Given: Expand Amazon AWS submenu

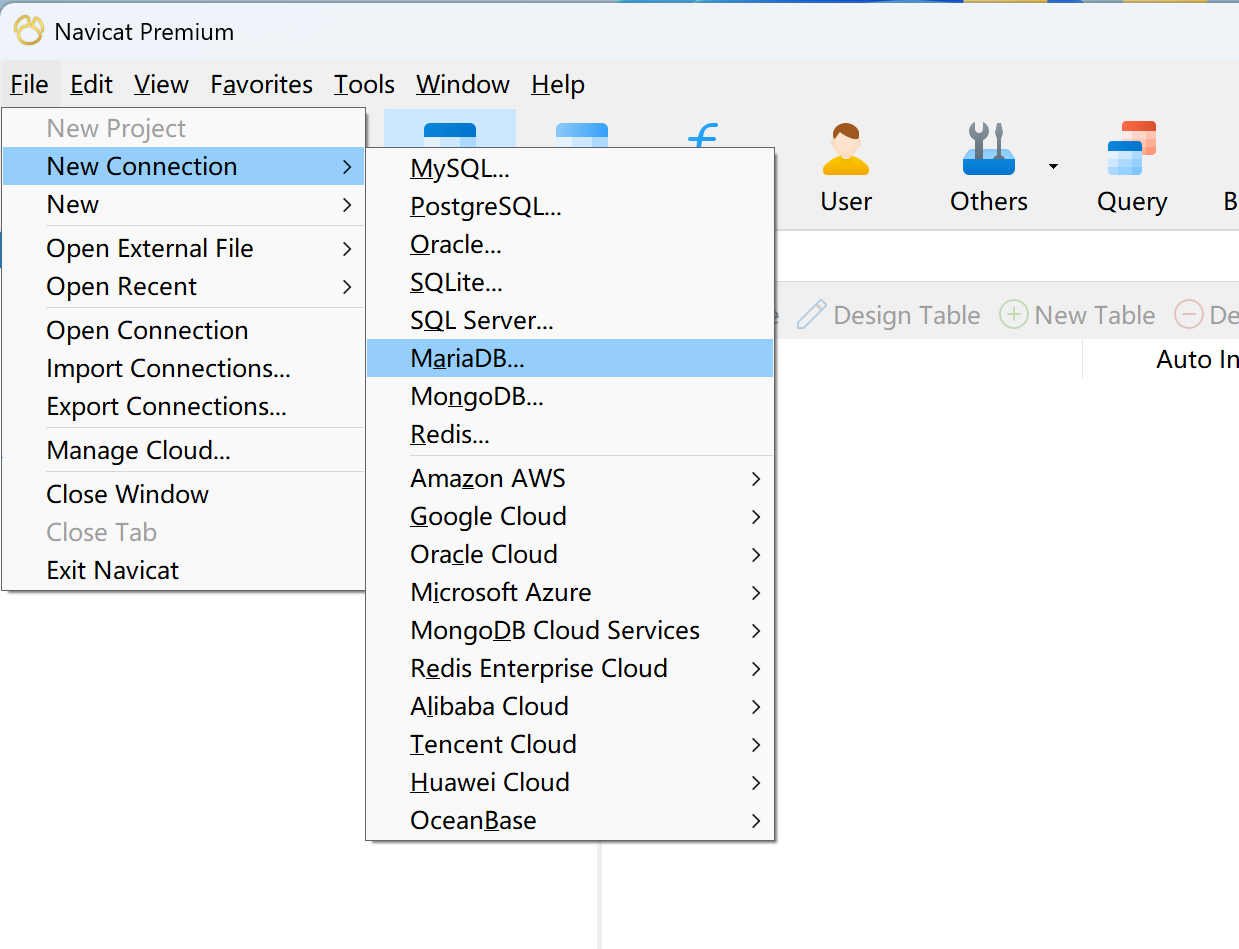Looking at the screenshot, I should click(x=570, y=478).
